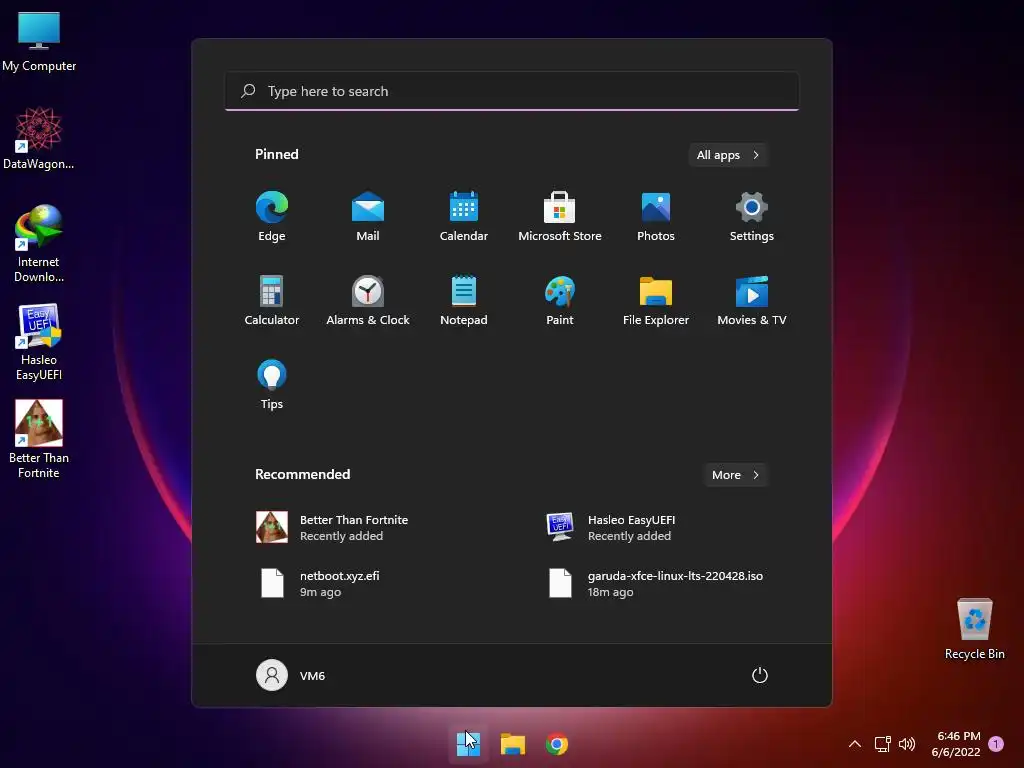Launch Movies & TV
Screen dimensions: 1024x768
click(x=752, y=300)
